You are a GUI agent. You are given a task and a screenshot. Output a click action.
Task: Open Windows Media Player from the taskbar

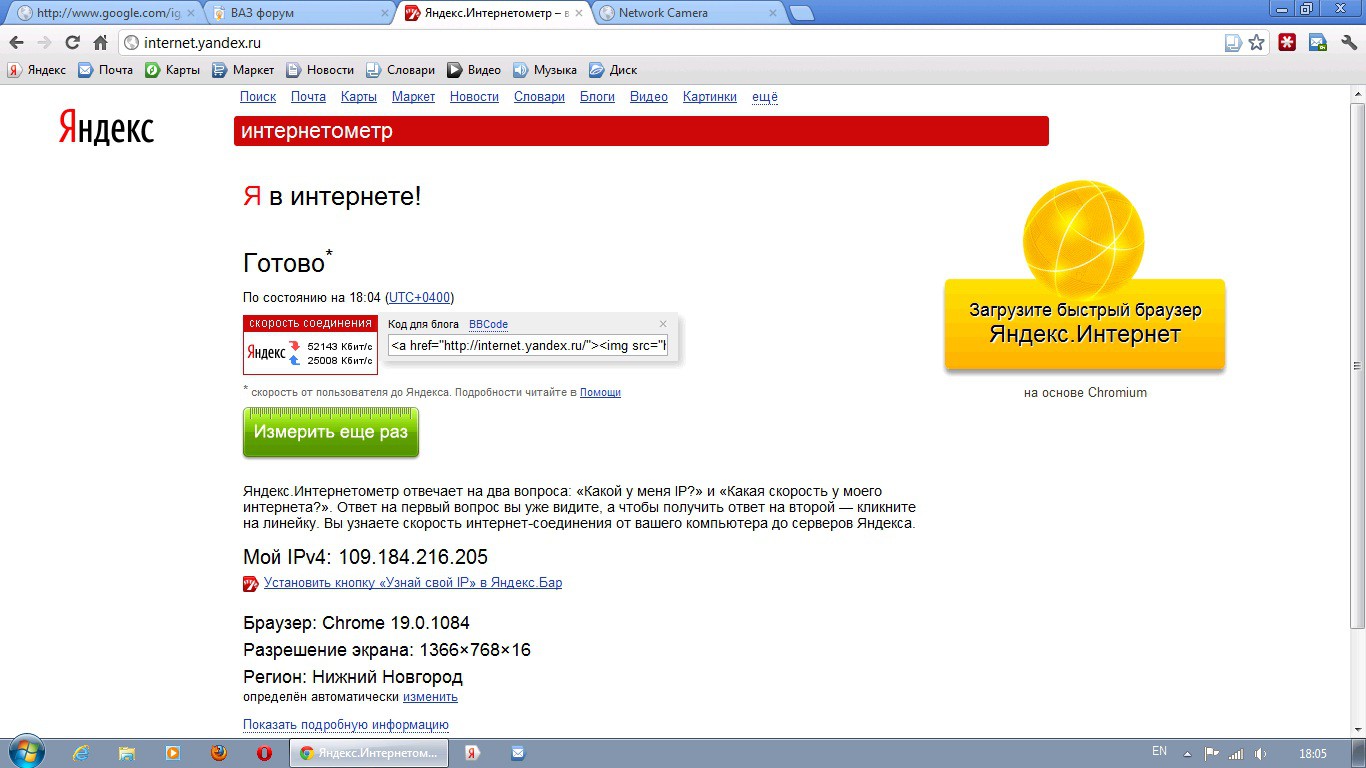pos(173,753)
